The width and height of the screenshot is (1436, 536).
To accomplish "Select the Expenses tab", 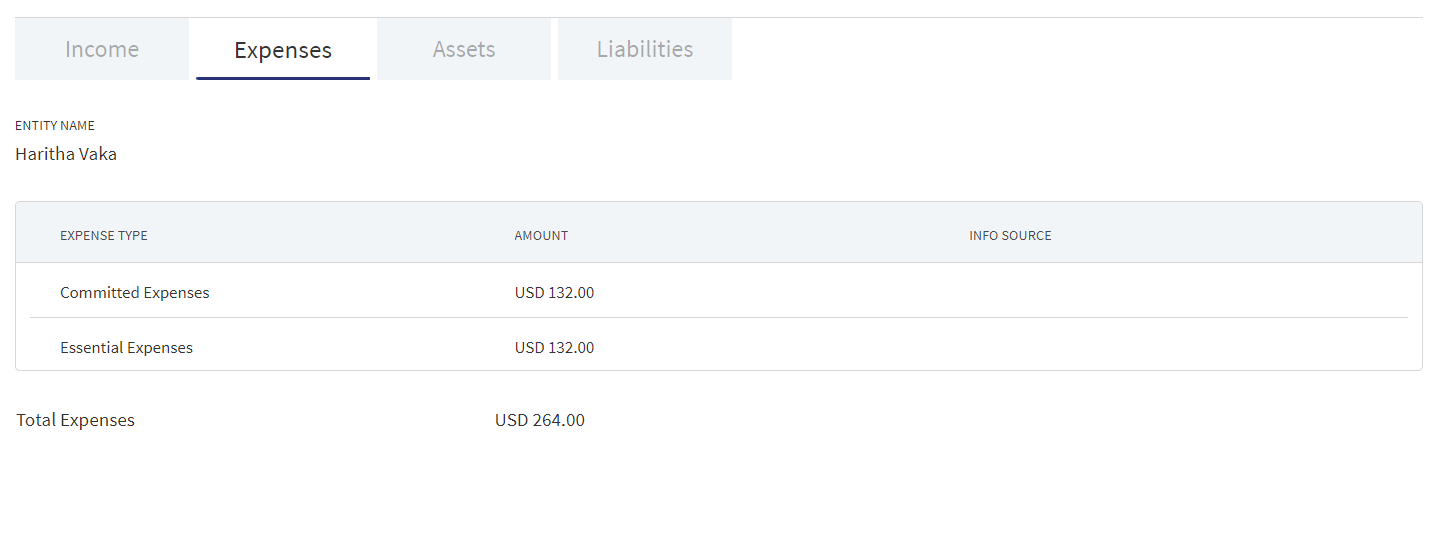I will [x=283, y=49].
